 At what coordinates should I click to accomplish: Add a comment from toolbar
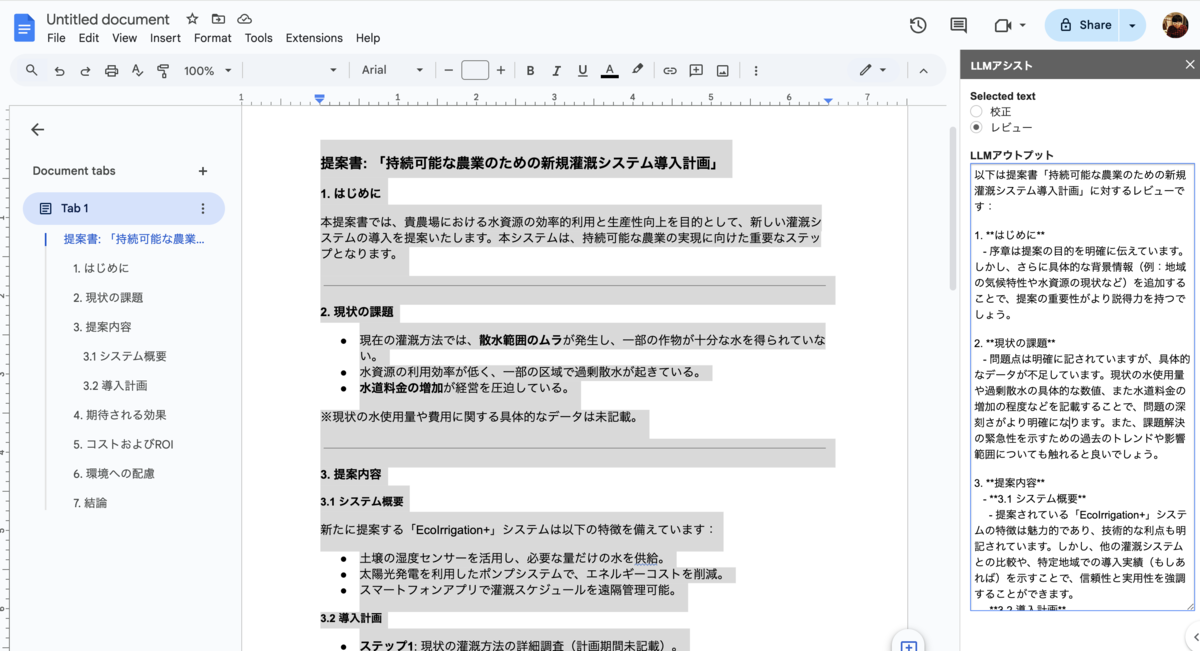point(696,70)
